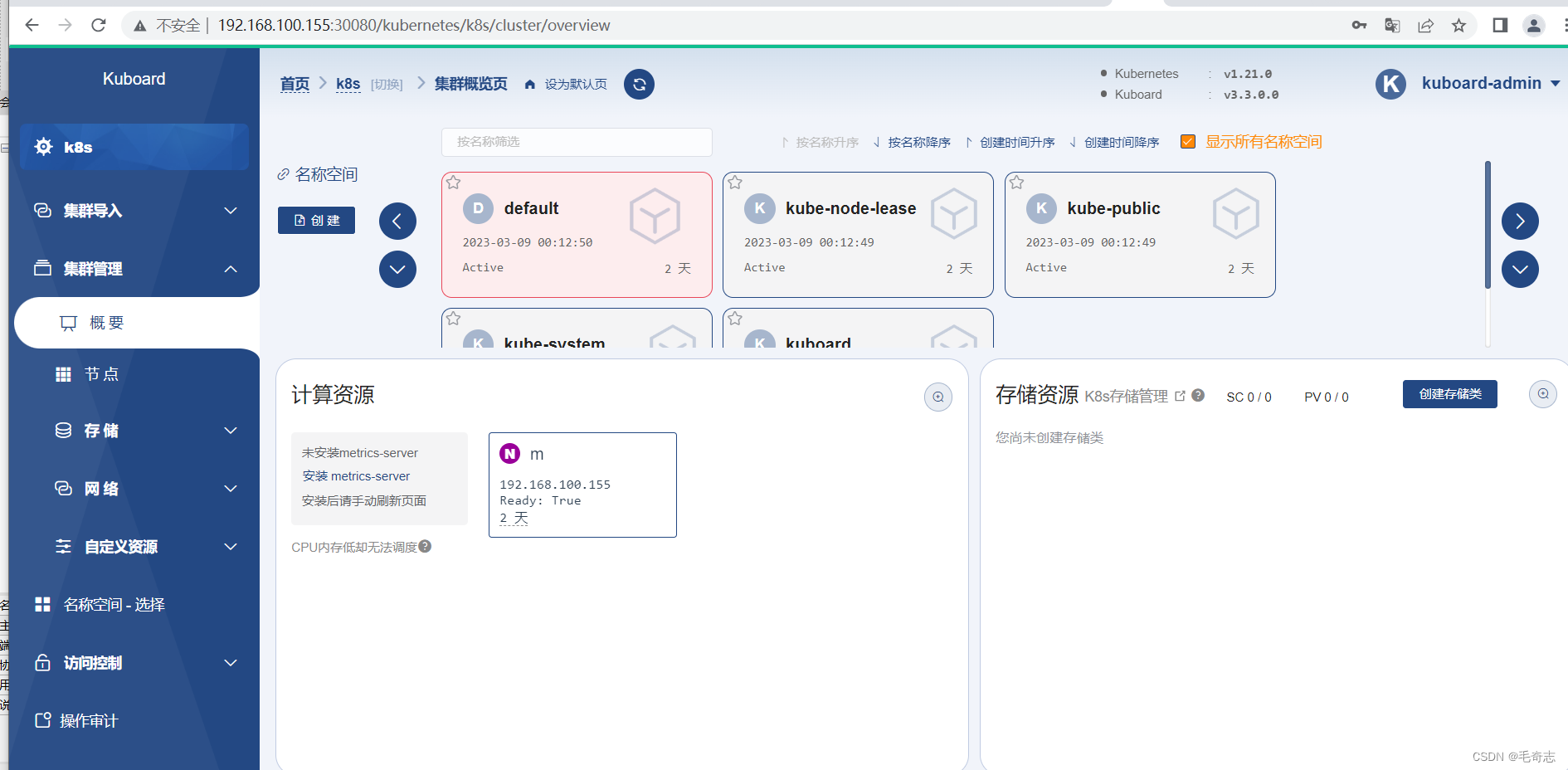
Task: Click the browser back arrow
Action: tap(32, 25)
